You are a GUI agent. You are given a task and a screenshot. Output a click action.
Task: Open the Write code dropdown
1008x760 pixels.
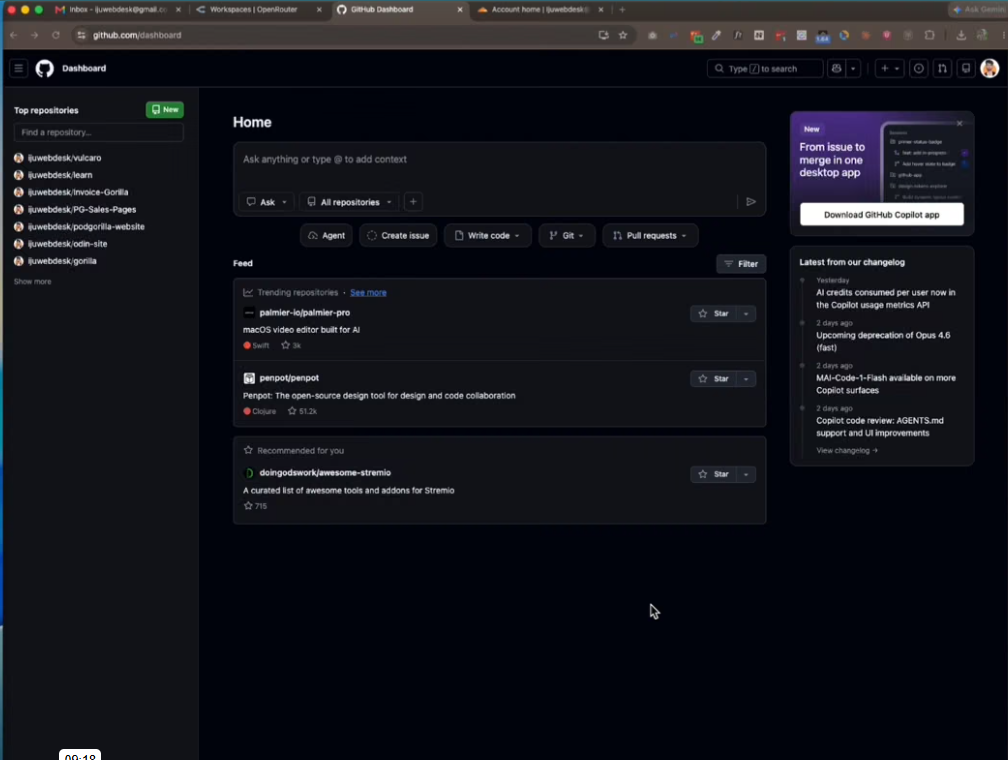[487, 235]
